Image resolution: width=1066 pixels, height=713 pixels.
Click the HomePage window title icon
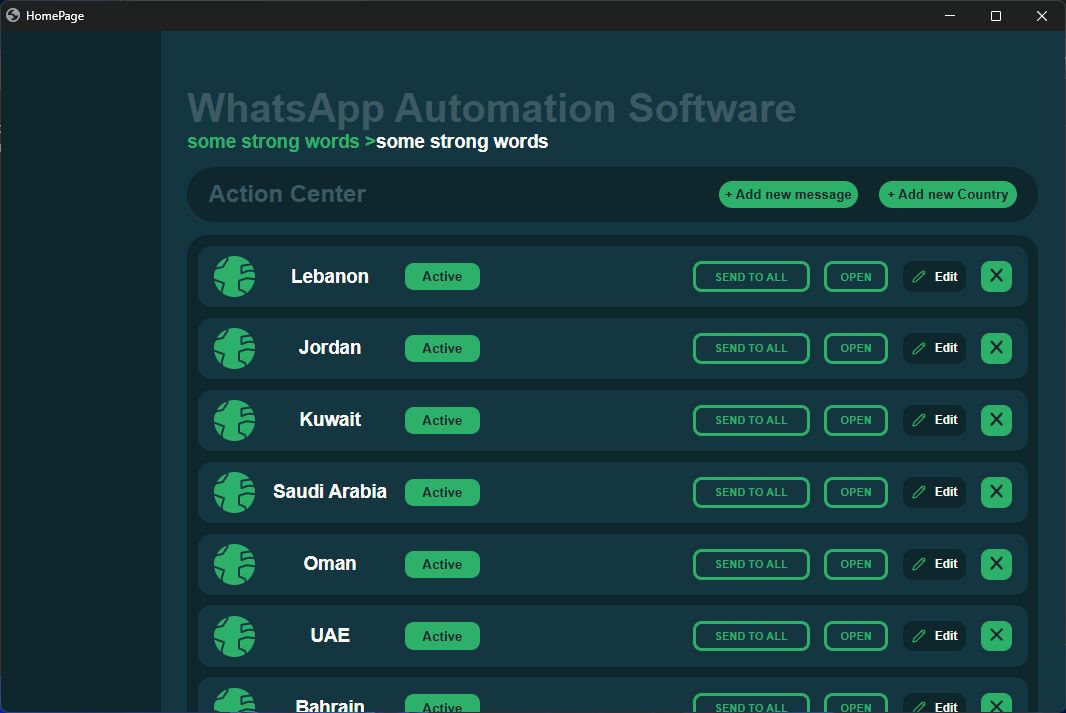coord(13,15)
